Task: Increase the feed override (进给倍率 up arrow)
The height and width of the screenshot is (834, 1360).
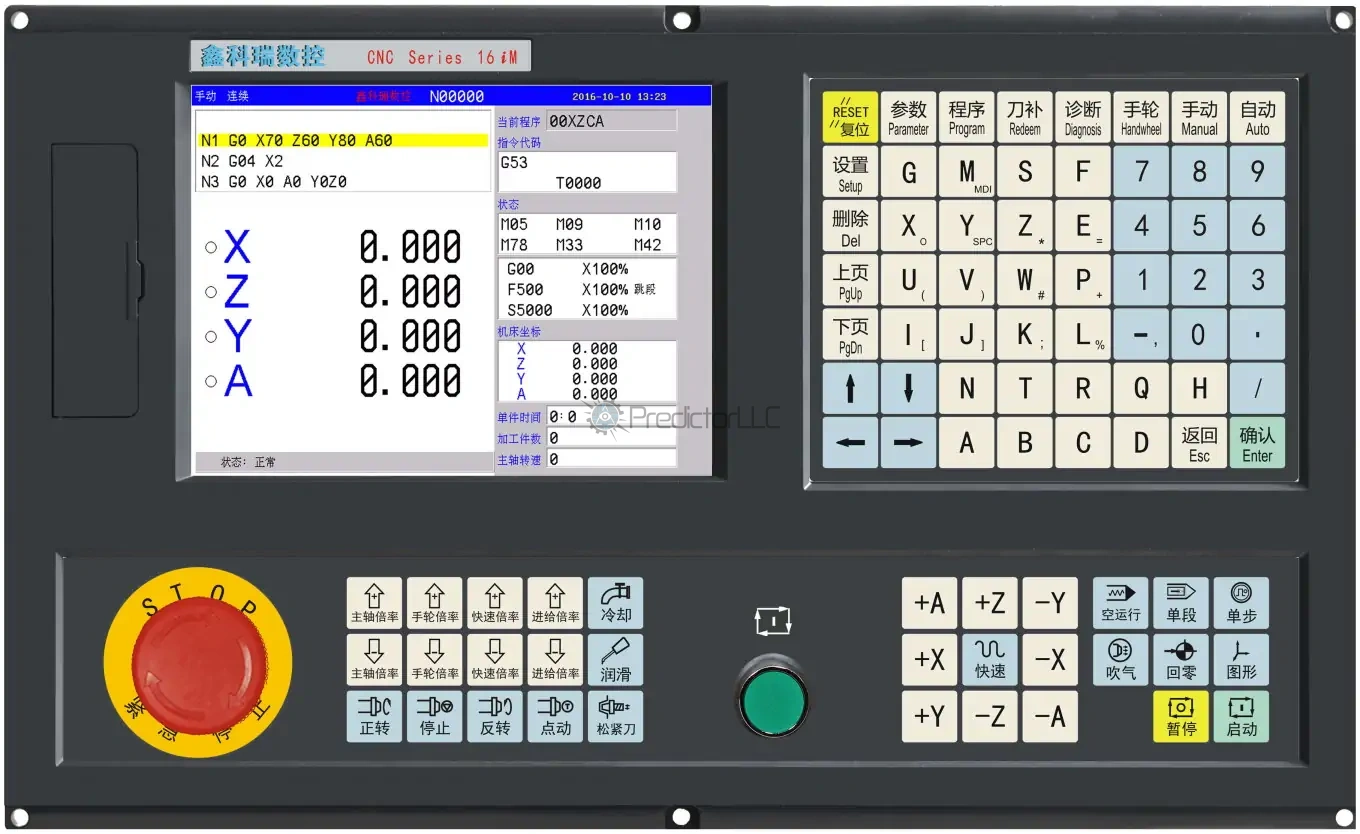Action: [555, 603]
